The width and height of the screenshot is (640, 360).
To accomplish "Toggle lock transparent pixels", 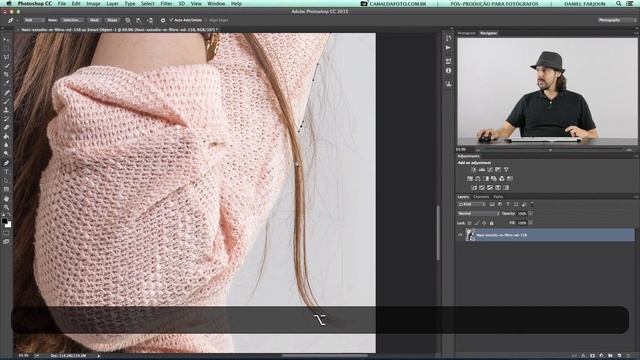I will tap(469, 223).
